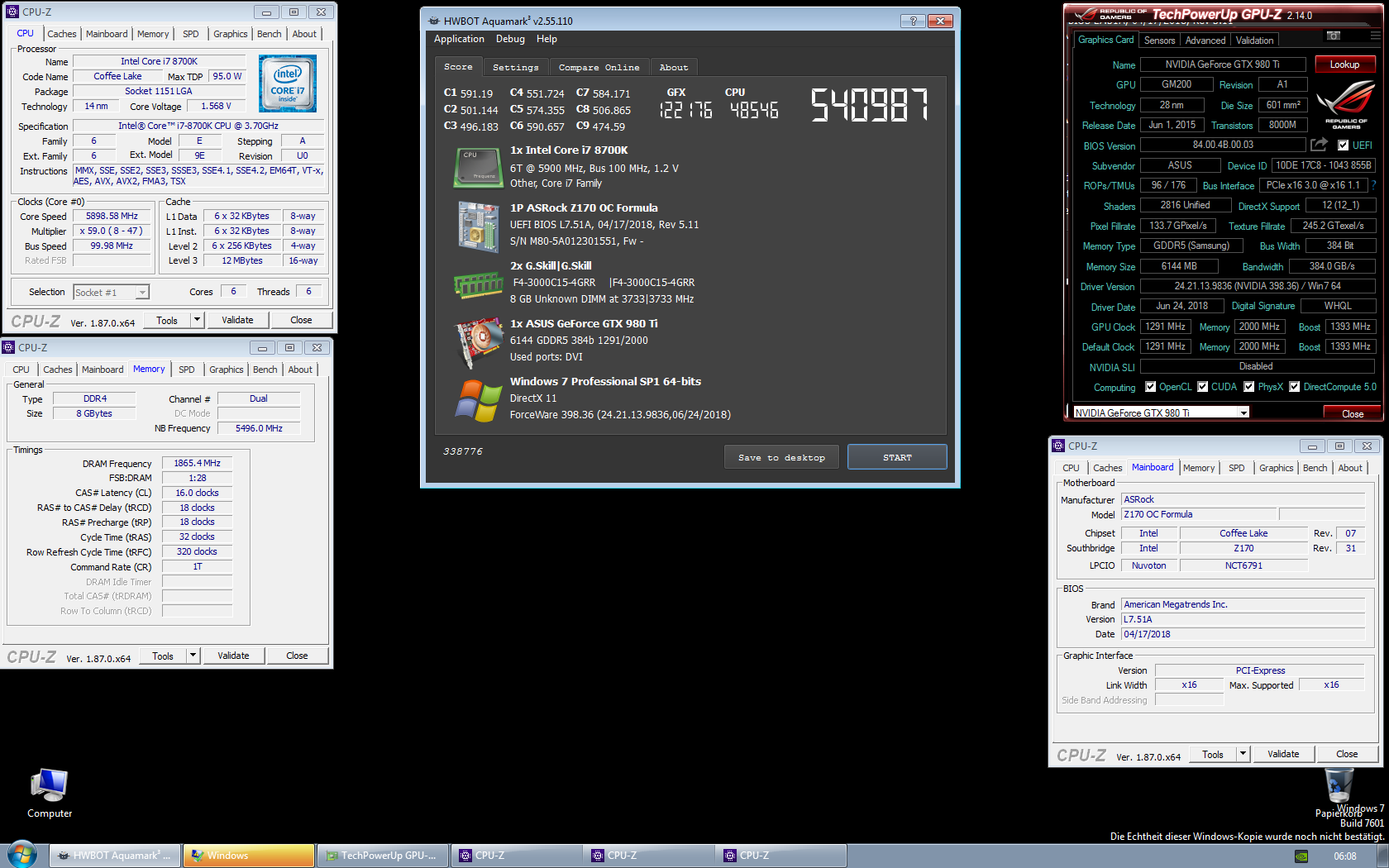Click the CPU processor icon in Aquamark score list
1389x868 pixels.
[x=478, y=167]
